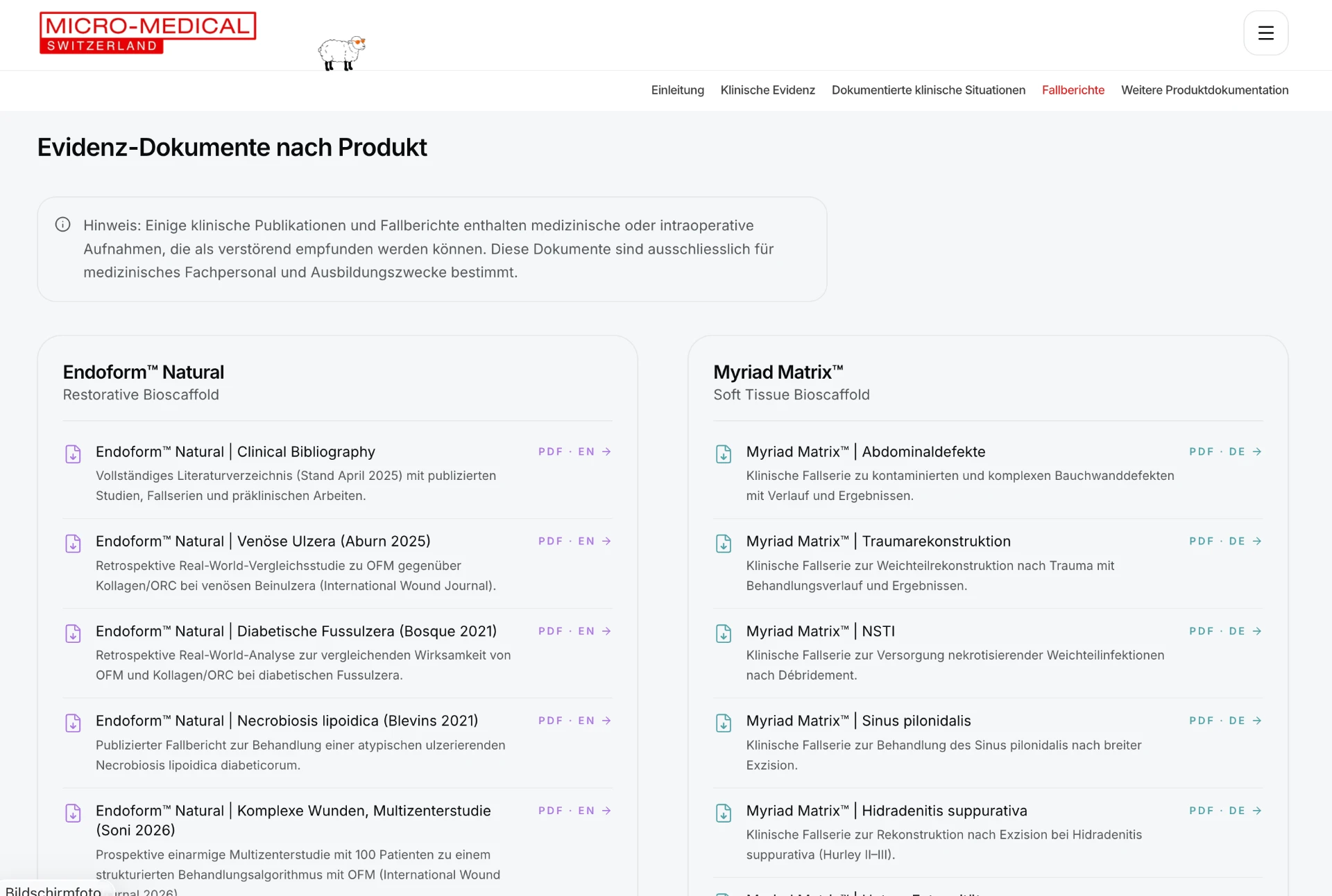
Task: Click PDF · EN label for Necrobiosis lipoidica
Action: pos(566,721)
